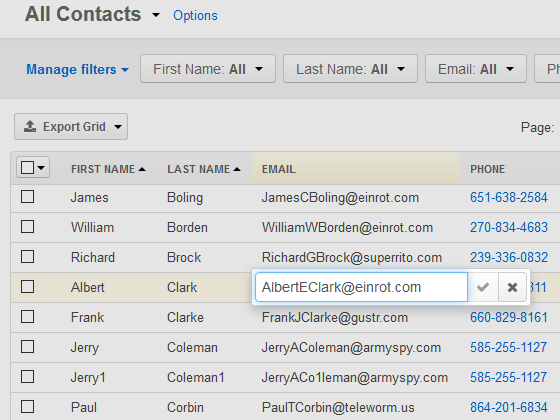The width and height of the screenshot is (560, 420).
Task: Open First Name: All filter
Action: (x=208, y=69)
